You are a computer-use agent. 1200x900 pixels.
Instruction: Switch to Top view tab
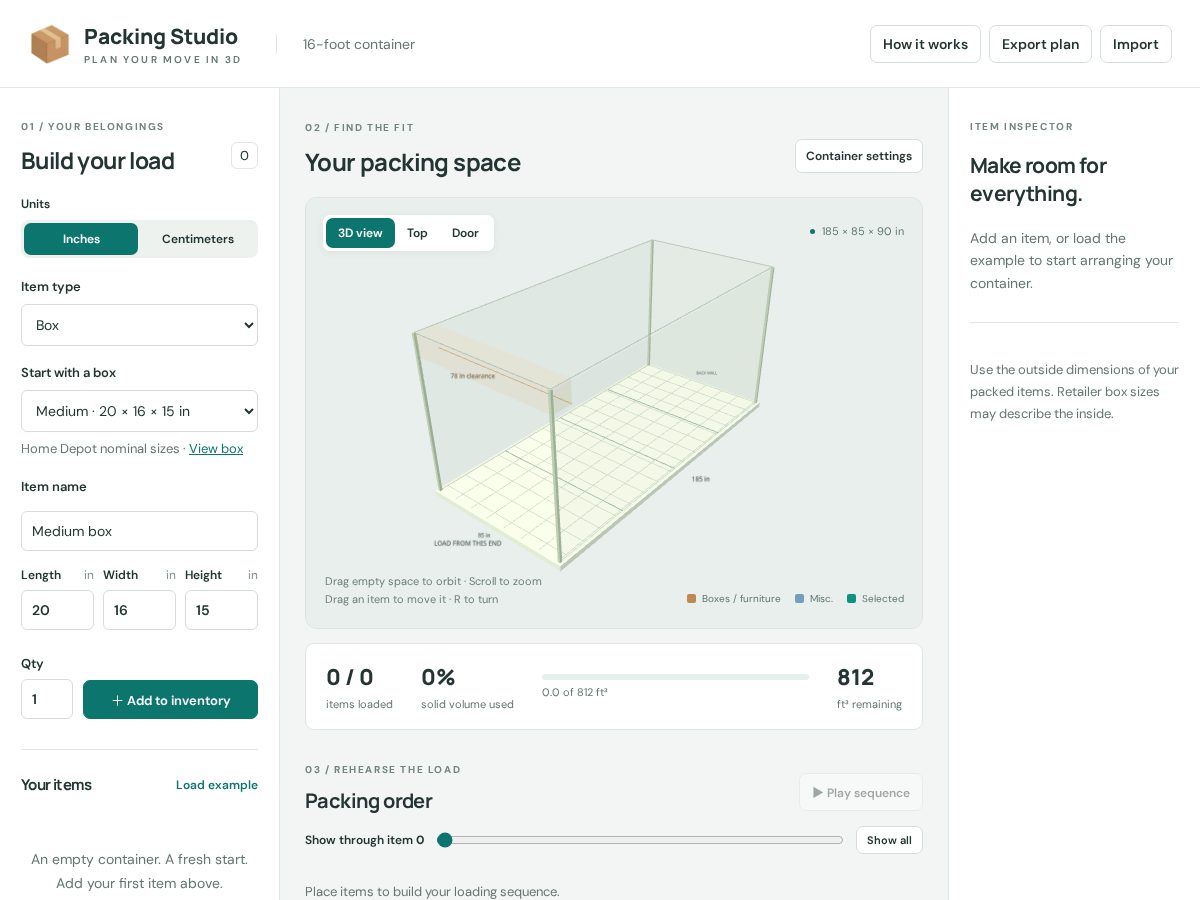[x=417, y=233]
